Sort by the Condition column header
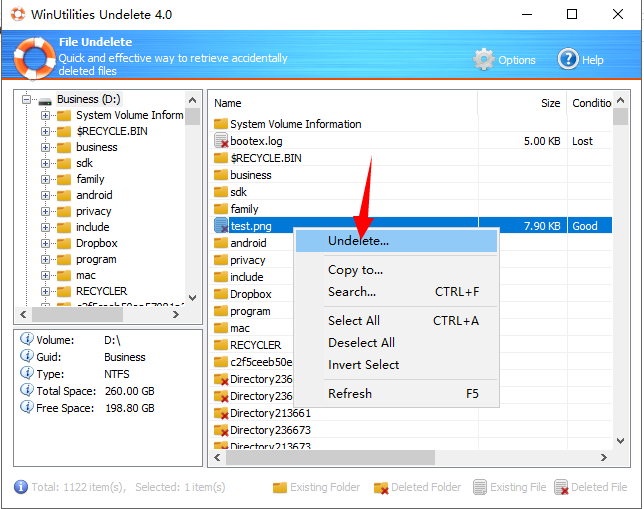Image resolution: width=644 pixels, height=509 pixels. [590, 103]
